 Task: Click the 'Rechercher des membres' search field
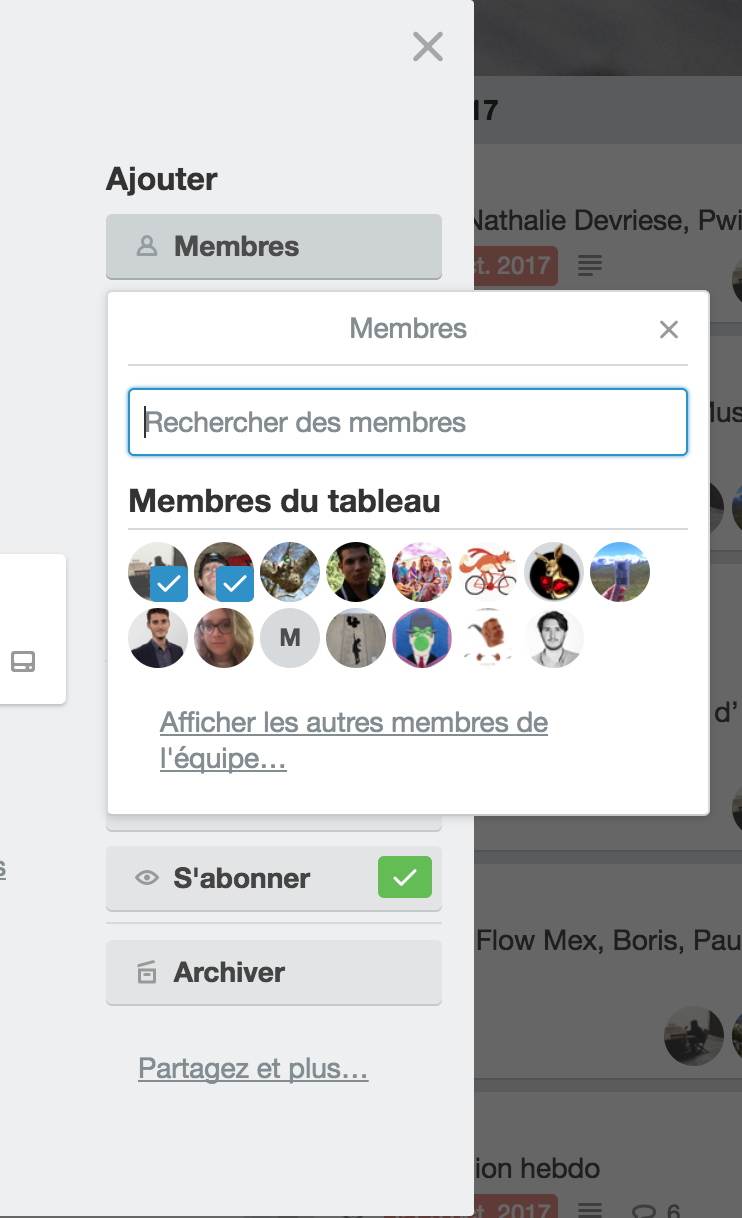point(407,422)
